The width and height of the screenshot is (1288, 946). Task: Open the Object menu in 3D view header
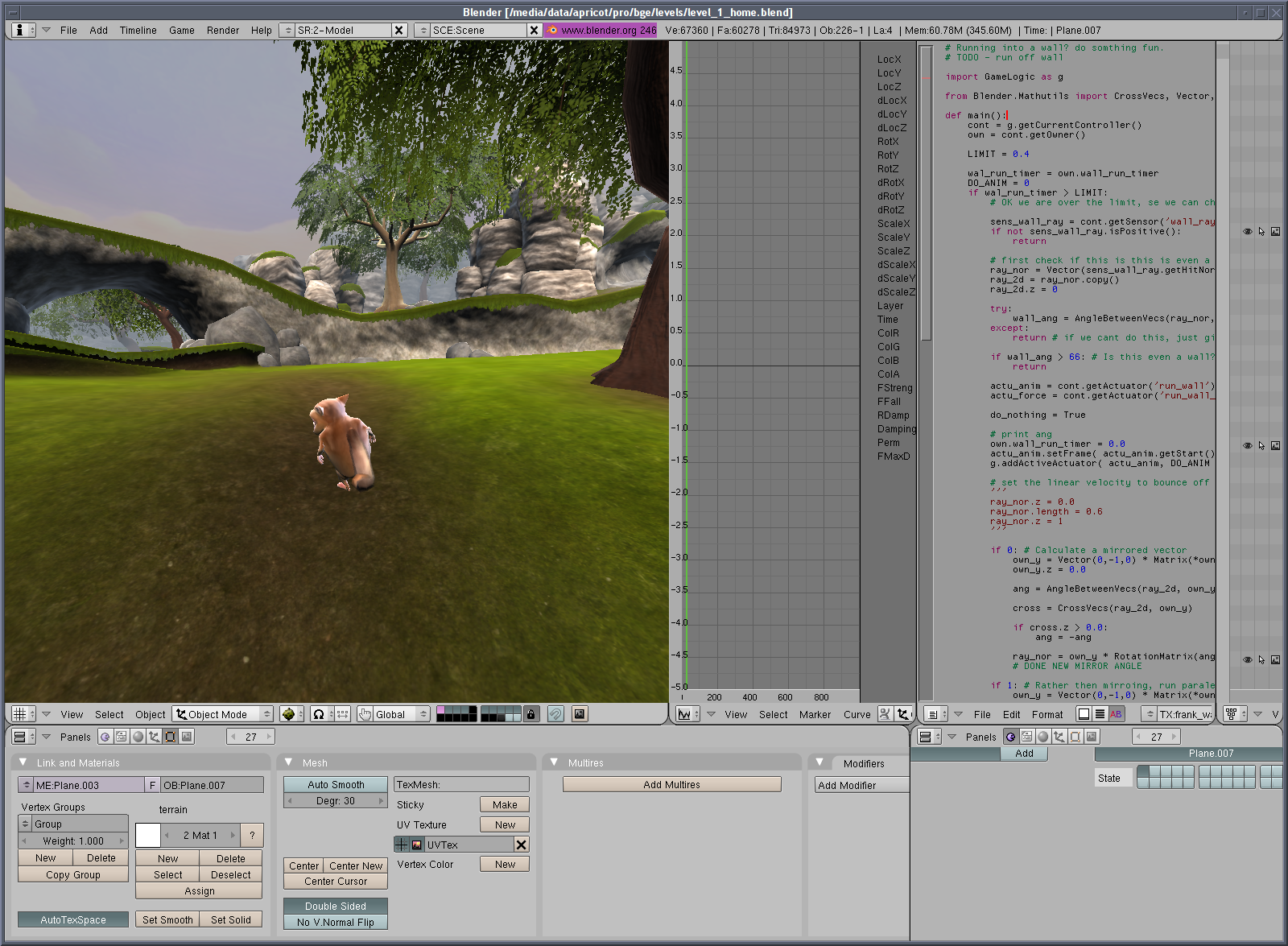click(x=151, y=714)
